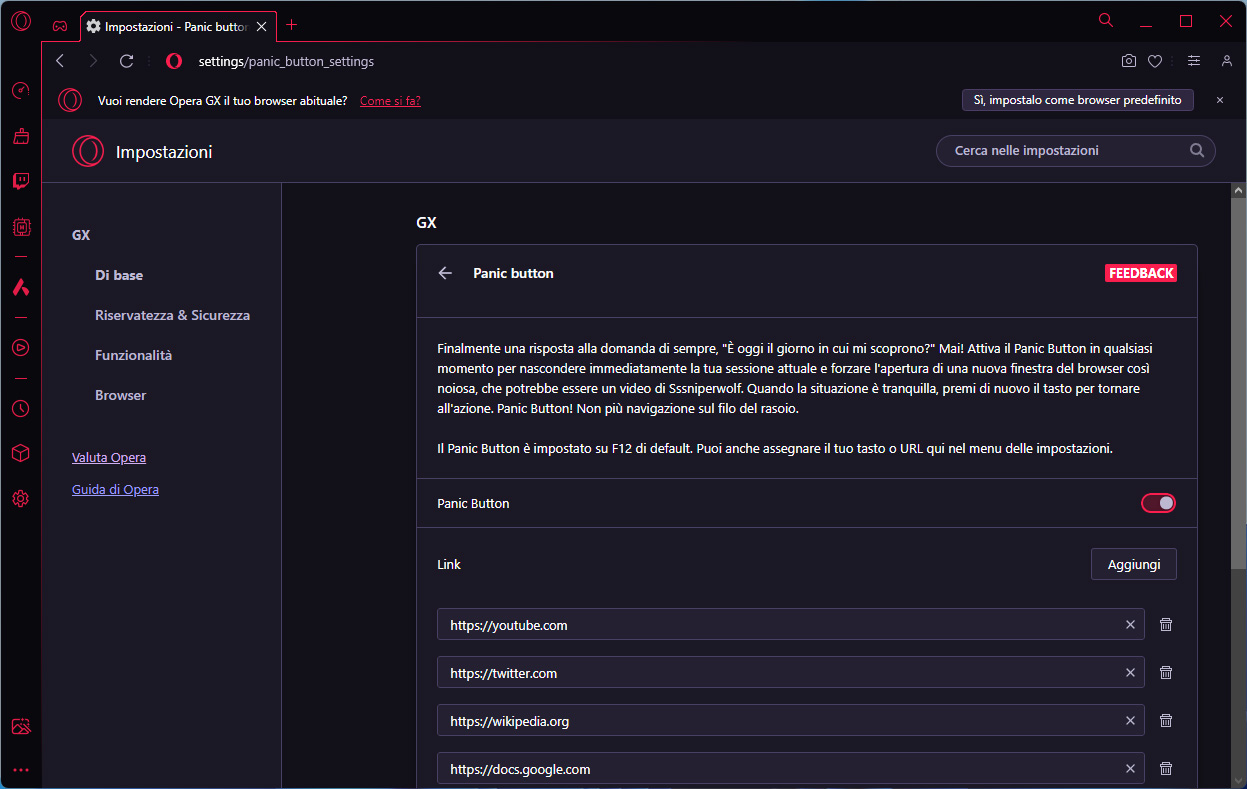Set Opera GX as default browser button

pyautogui.click(x=1077, y=100)
